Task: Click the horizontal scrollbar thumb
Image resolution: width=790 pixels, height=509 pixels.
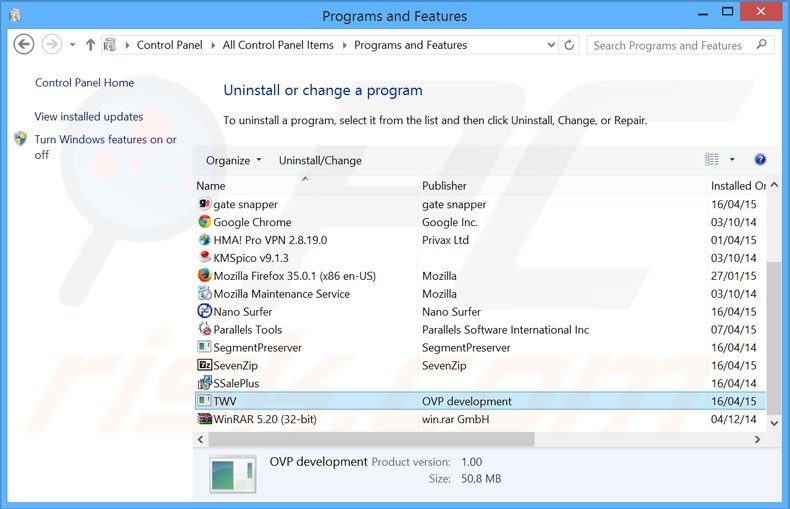Action: (x=372, y=439)
